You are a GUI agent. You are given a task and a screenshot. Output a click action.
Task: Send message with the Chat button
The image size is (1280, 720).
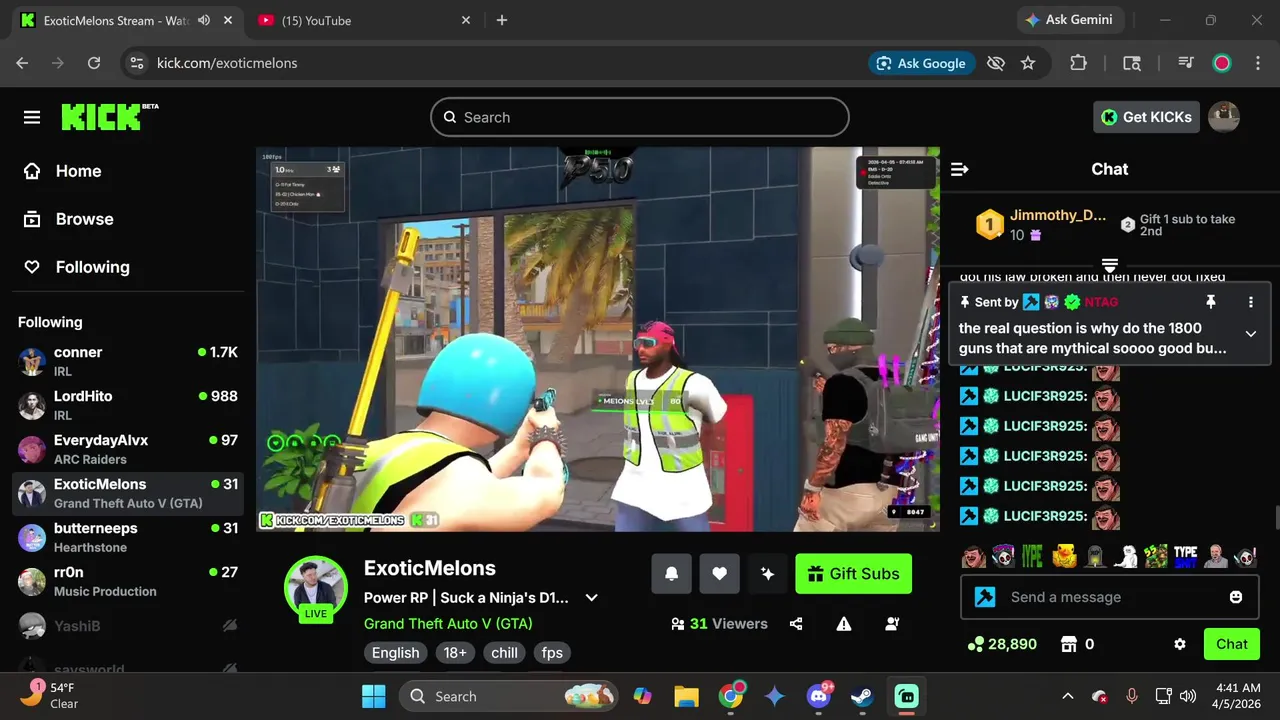[1231, 644]
